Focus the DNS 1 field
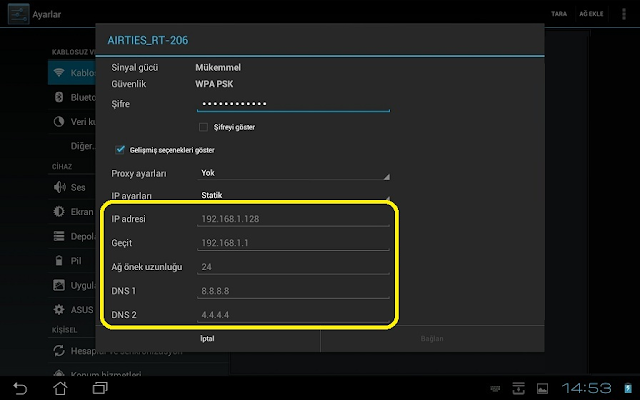The image size is (640, 400). click(293, 291)
